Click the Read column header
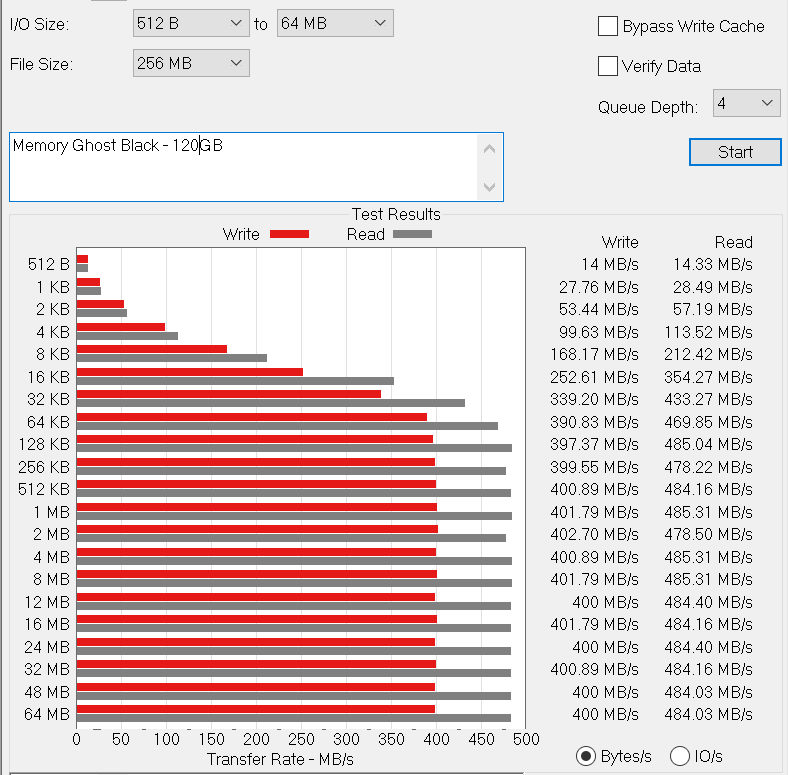 [734, 242]
